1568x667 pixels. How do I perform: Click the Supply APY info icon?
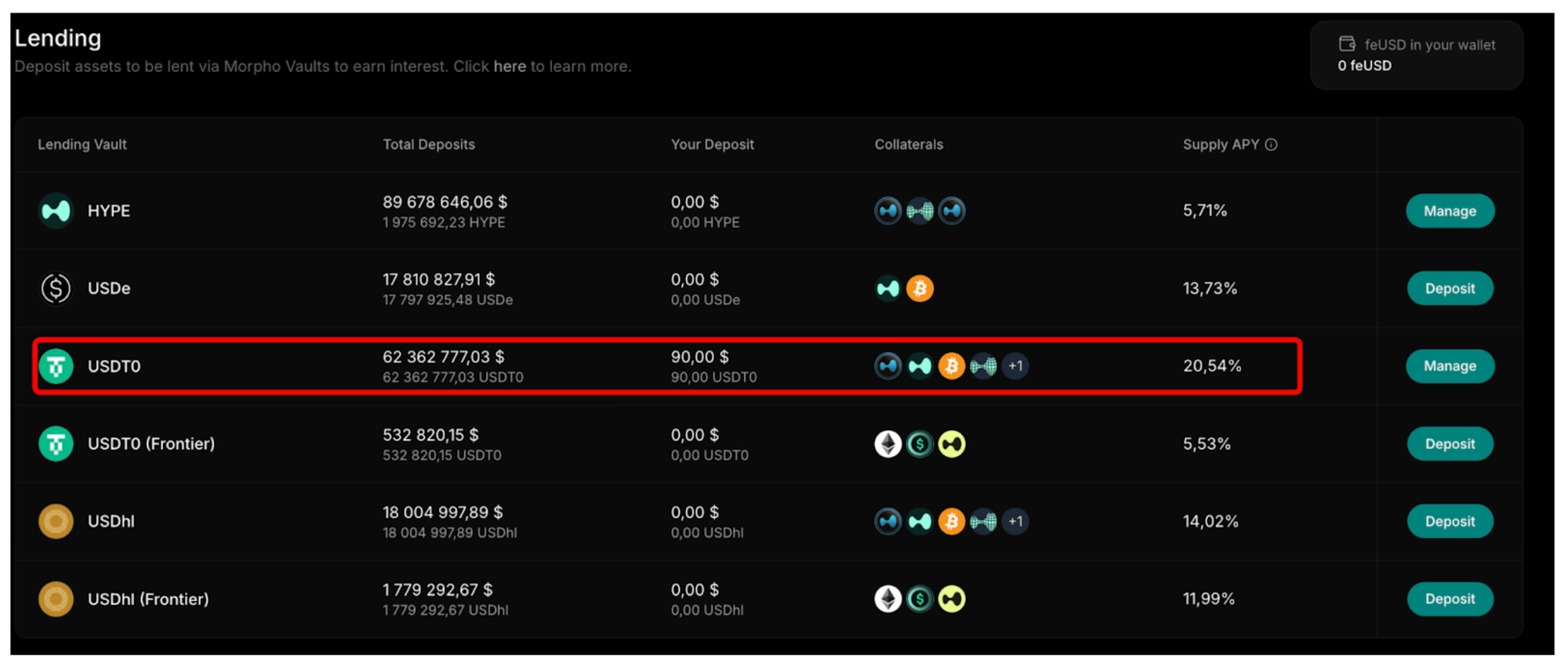pos(1271,144)
